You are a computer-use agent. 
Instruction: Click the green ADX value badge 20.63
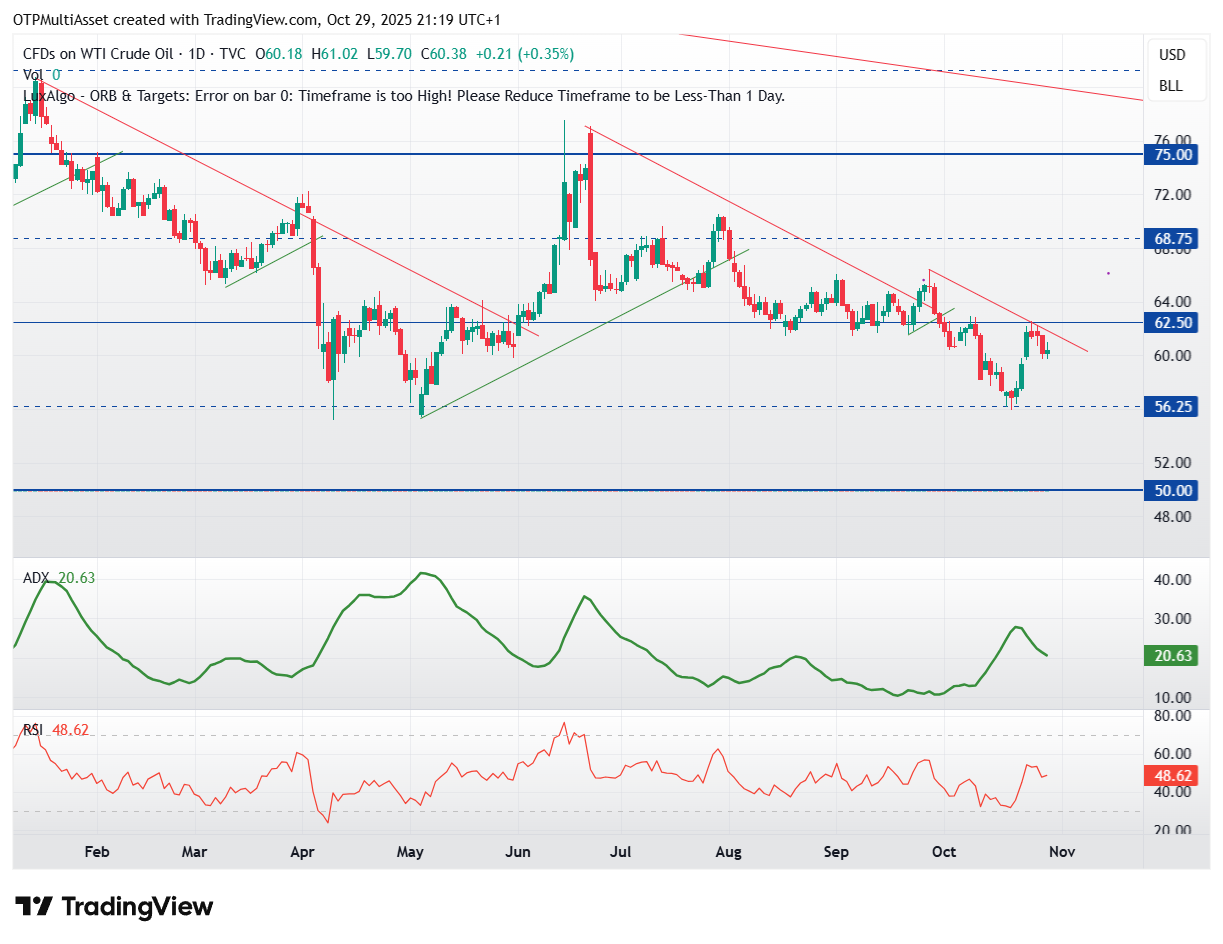tap(1174, 656)
